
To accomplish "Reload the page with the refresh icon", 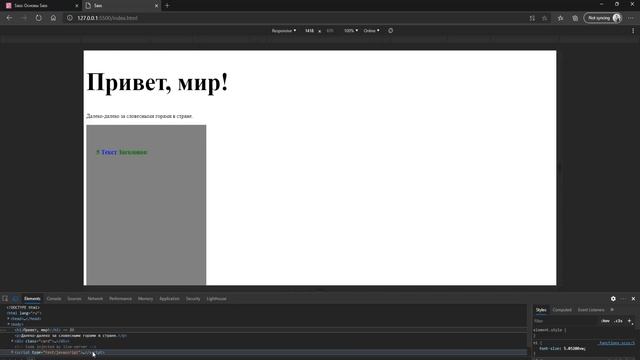I will pyautogui.click(x=38, y=18).
